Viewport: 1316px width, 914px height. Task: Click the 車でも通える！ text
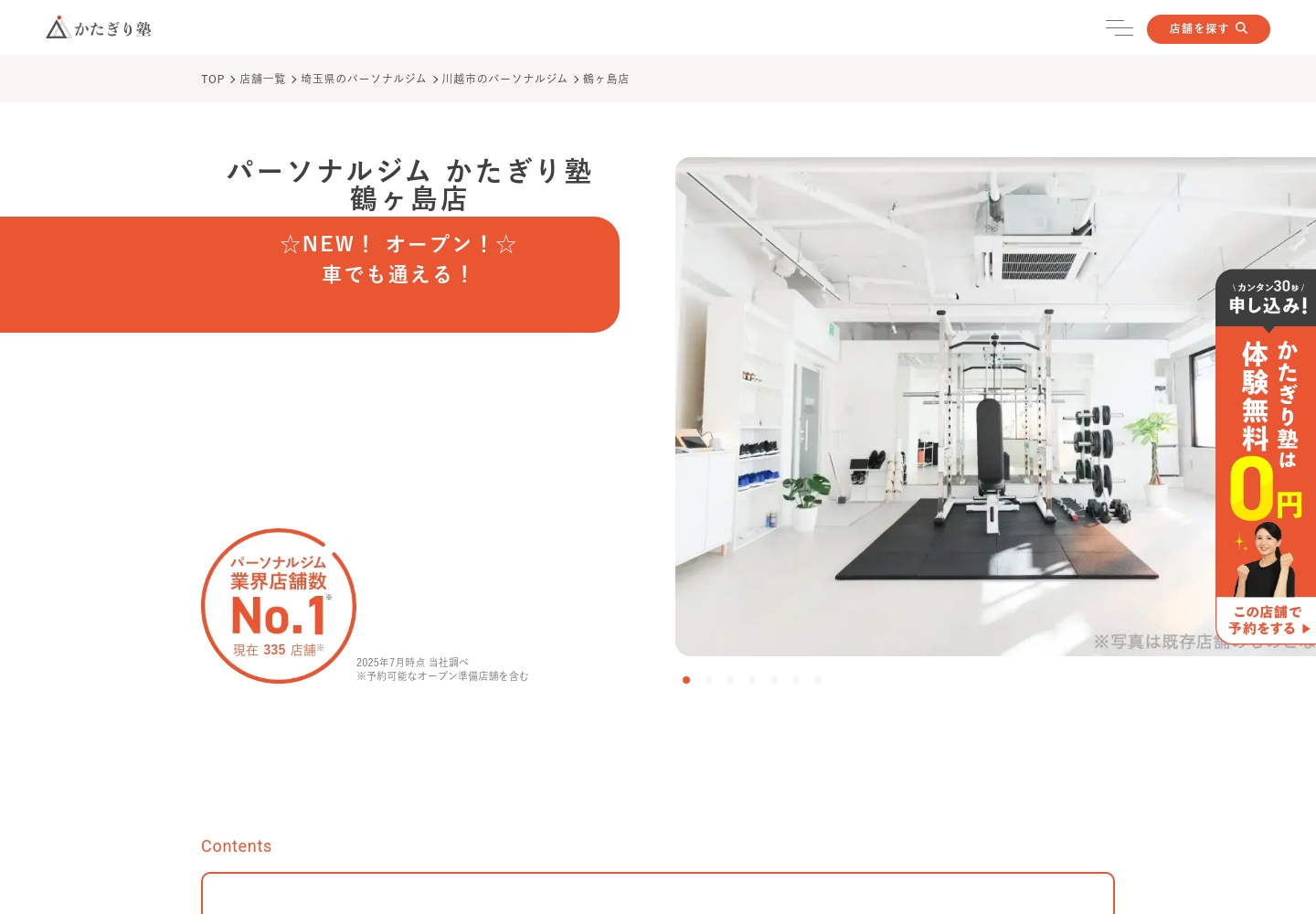[398, 274]
